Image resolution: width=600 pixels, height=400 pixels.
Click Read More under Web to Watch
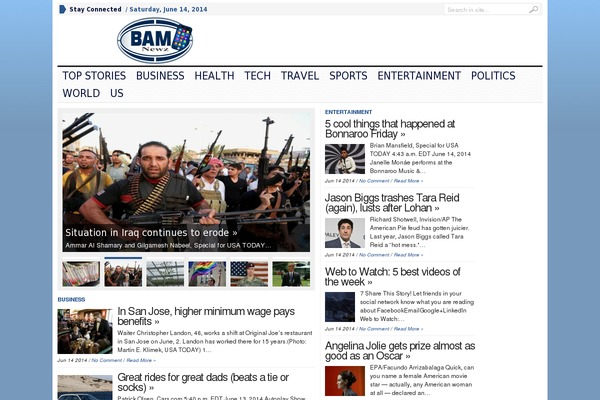408,329
